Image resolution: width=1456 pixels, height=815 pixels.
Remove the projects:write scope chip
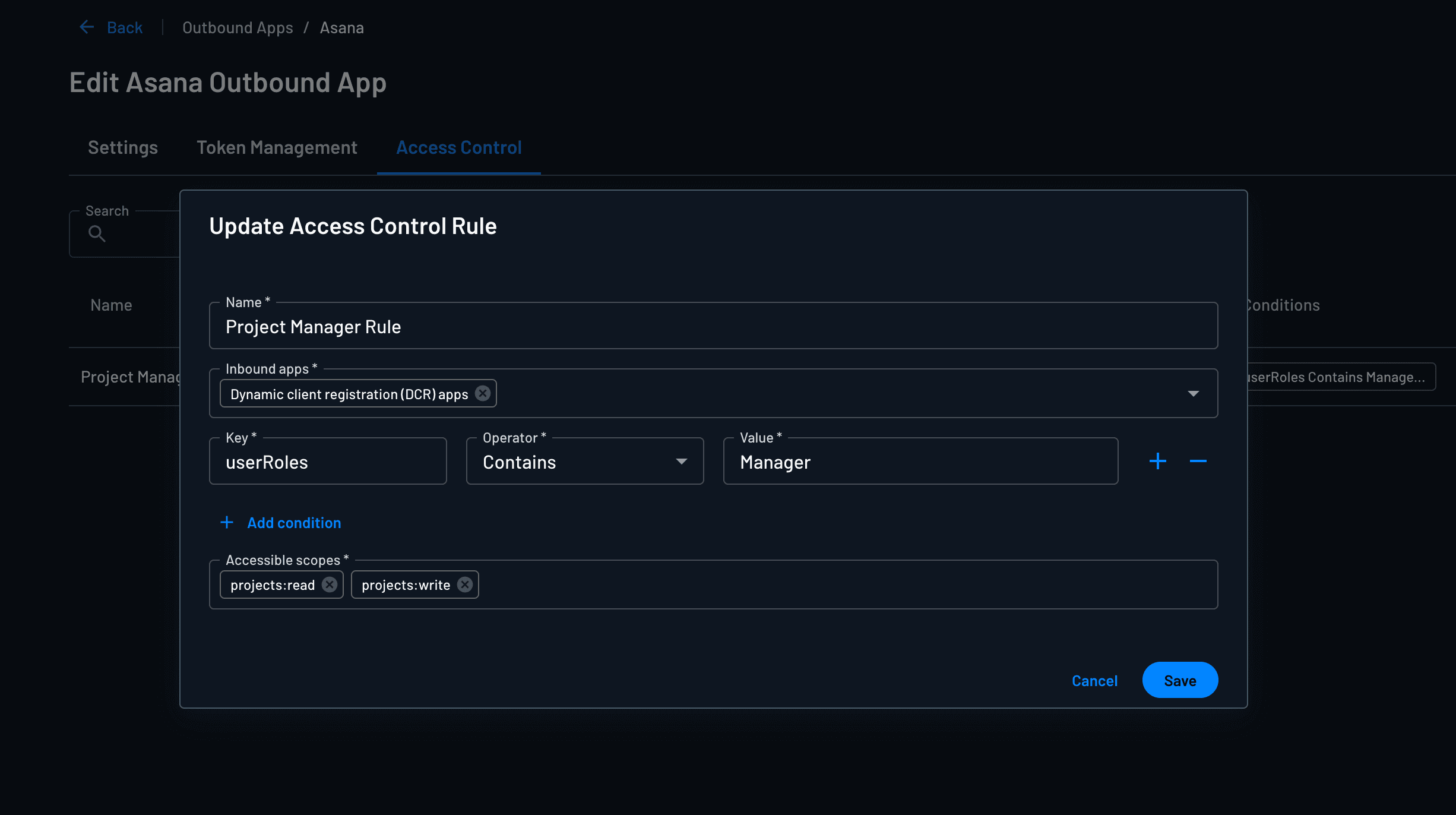[x=465, y=585]
